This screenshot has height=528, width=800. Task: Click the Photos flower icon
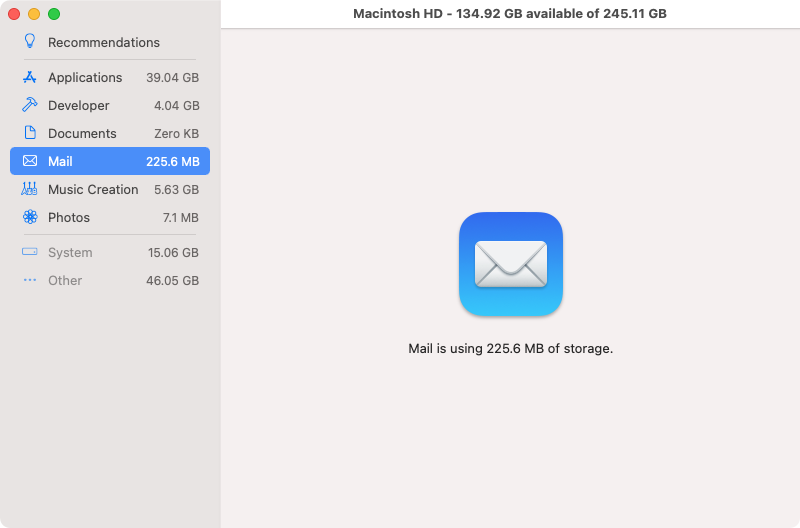tap(30, 217)
